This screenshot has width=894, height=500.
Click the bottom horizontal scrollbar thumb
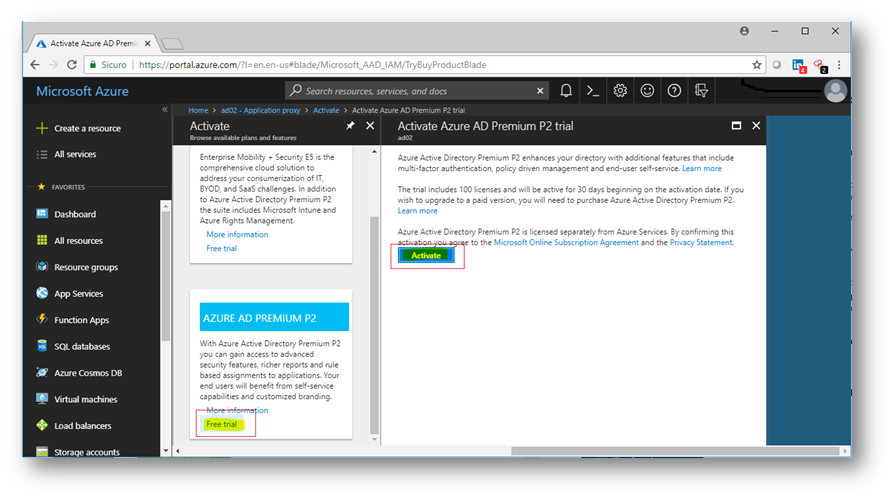pyautogui.click(x=676, y=451)
